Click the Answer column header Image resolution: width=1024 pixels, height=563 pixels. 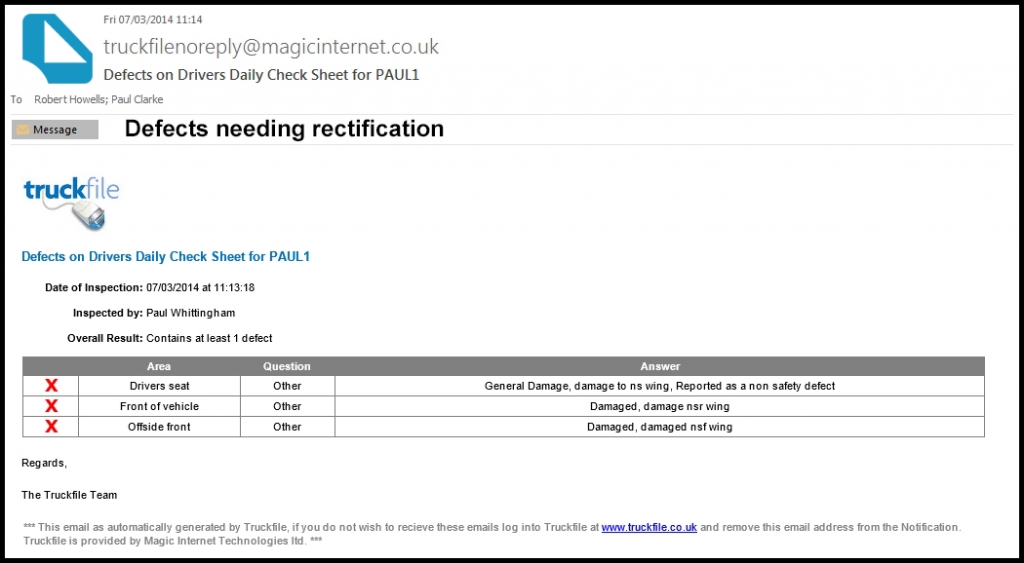pos(660,366)
